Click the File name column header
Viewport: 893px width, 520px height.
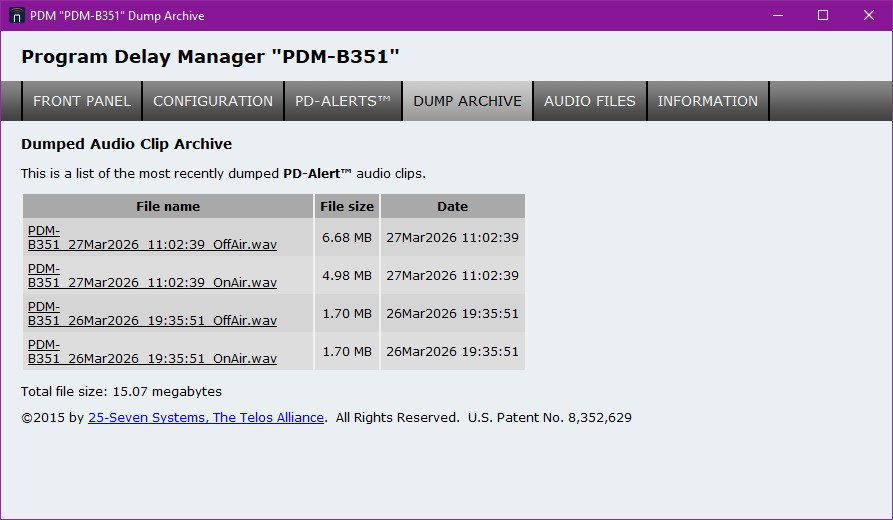click(168, 207)
